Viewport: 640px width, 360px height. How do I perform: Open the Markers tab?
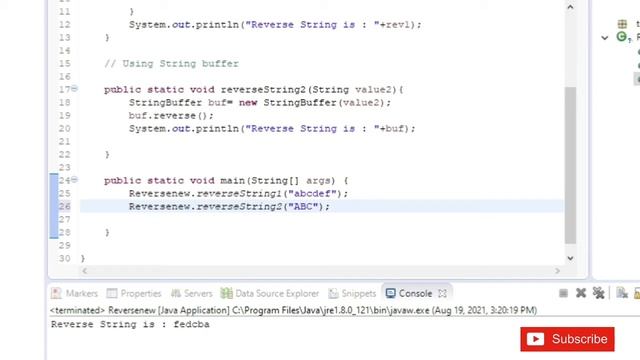pyautogui.click(x=74, y=293)
